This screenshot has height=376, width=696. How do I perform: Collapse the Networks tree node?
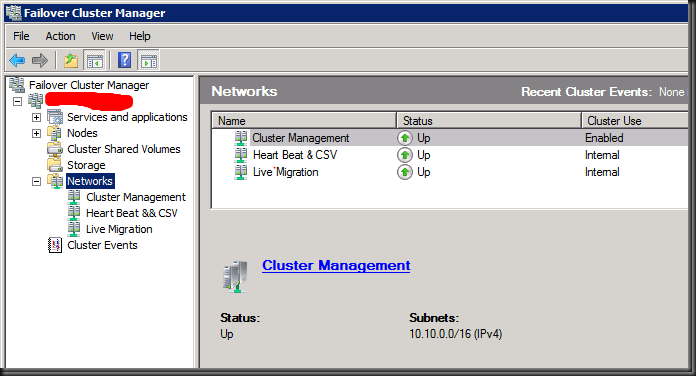pyautogui.click(x=36, y=181)
